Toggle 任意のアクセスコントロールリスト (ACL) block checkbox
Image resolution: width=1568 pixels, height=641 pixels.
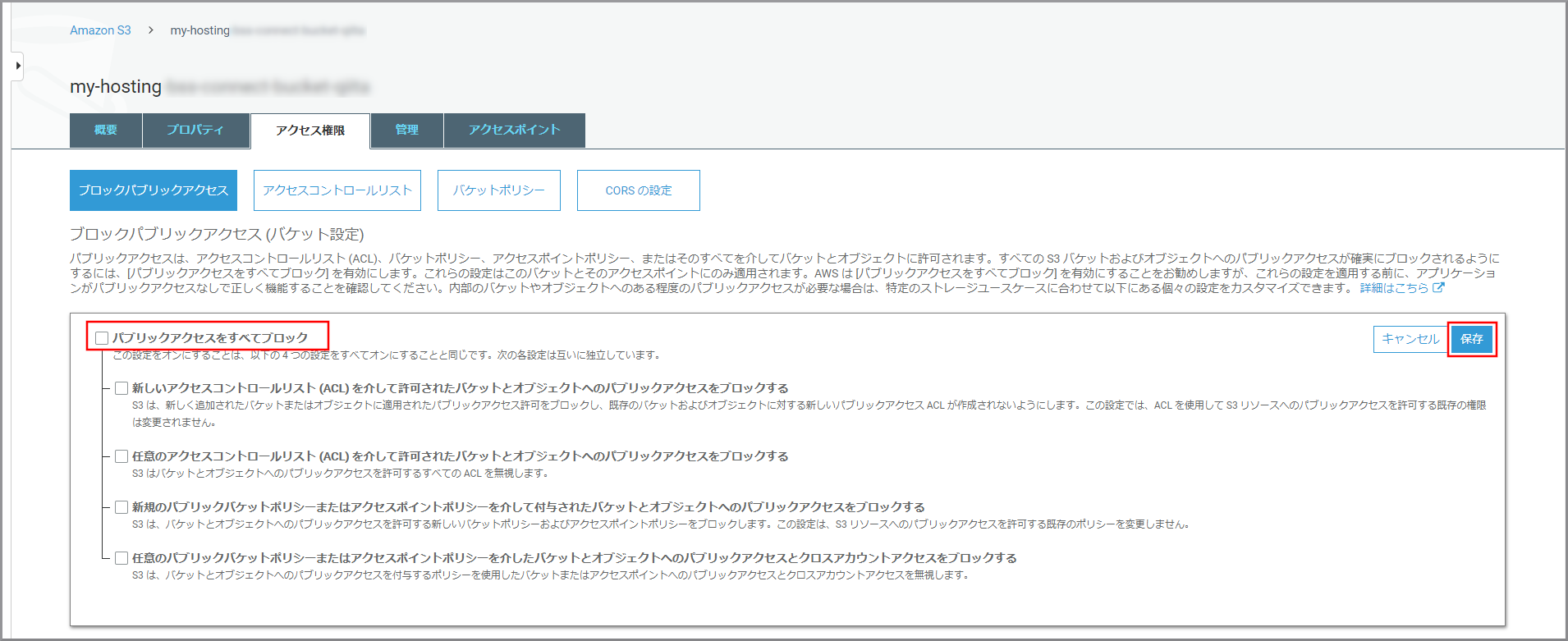tap(121, 456)
